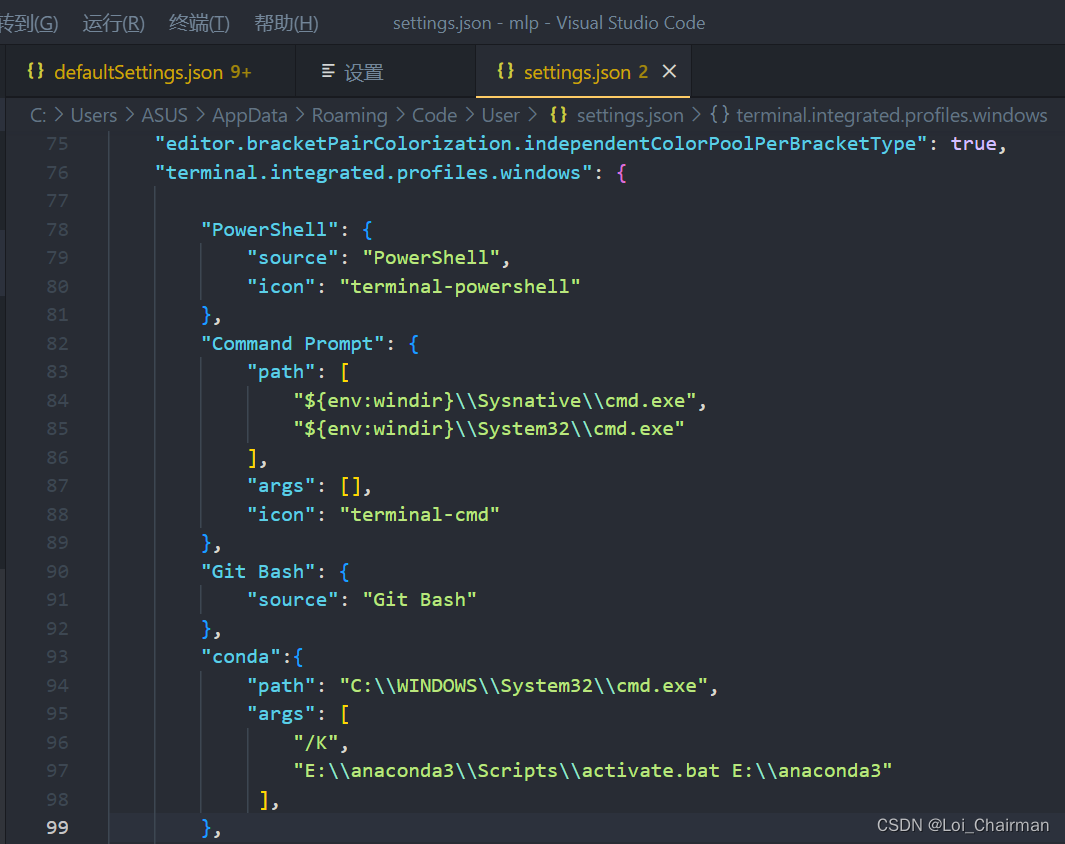Image resolution: width=1065 pixels, height=844 pixels.
Task: Click the "/K" argument string
Action: (317, 743)
